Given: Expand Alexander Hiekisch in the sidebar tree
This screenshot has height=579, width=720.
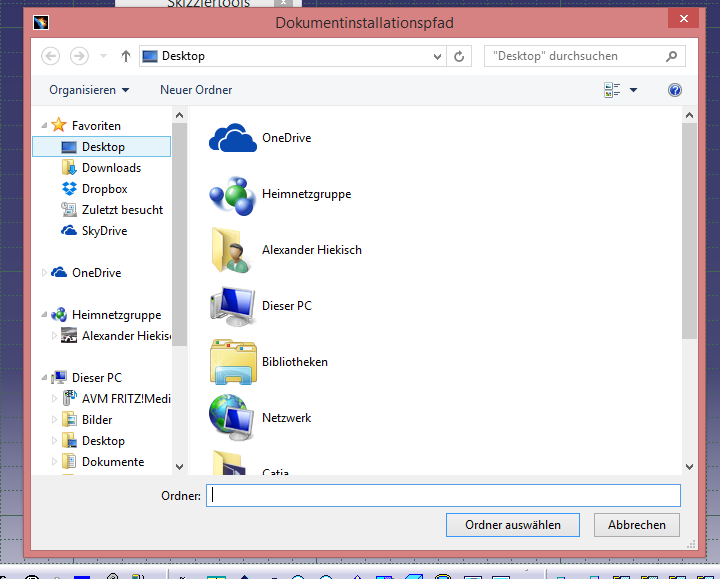Looking at the screenshot, I should (54, 336).
